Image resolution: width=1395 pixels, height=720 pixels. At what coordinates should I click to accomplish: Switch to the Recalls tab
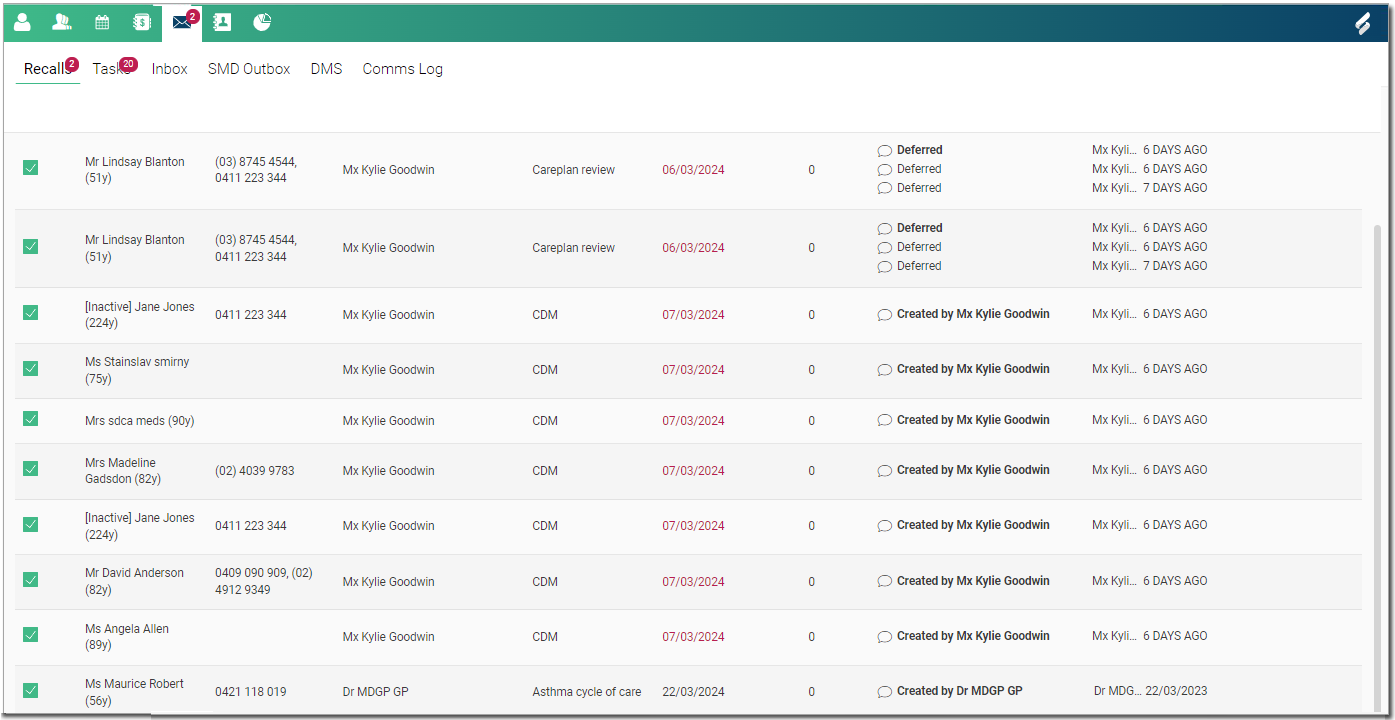click(x=47, y=69)
